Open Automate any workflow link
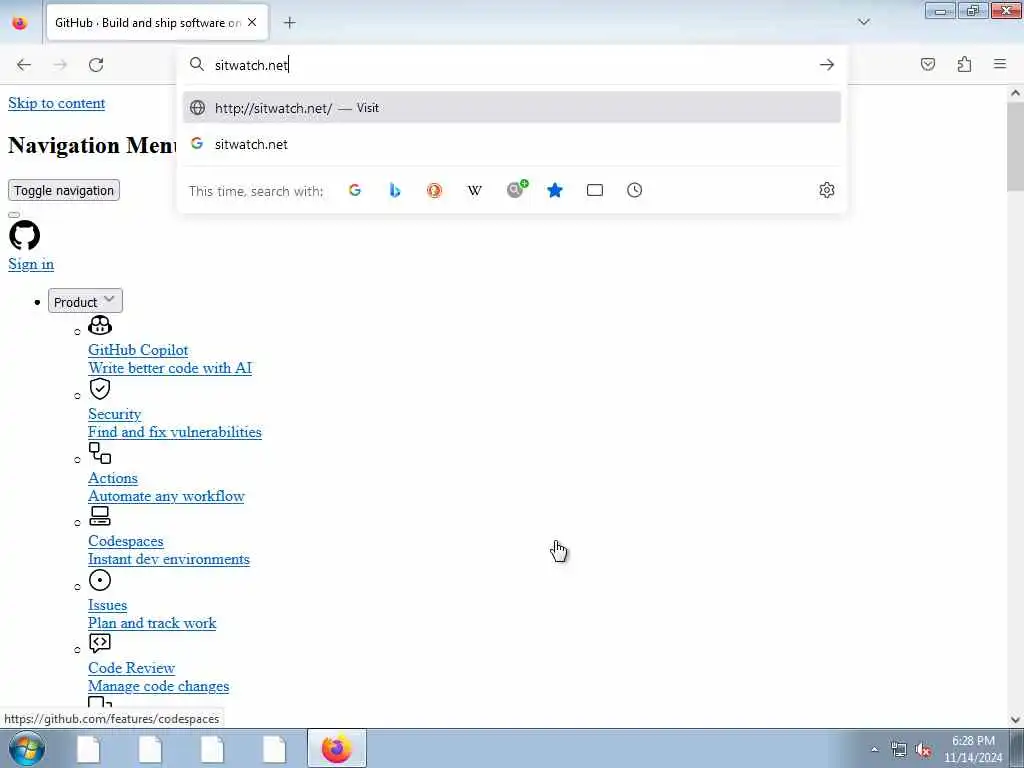Viewport: 1024px width, 768px height. coord(167,496)
